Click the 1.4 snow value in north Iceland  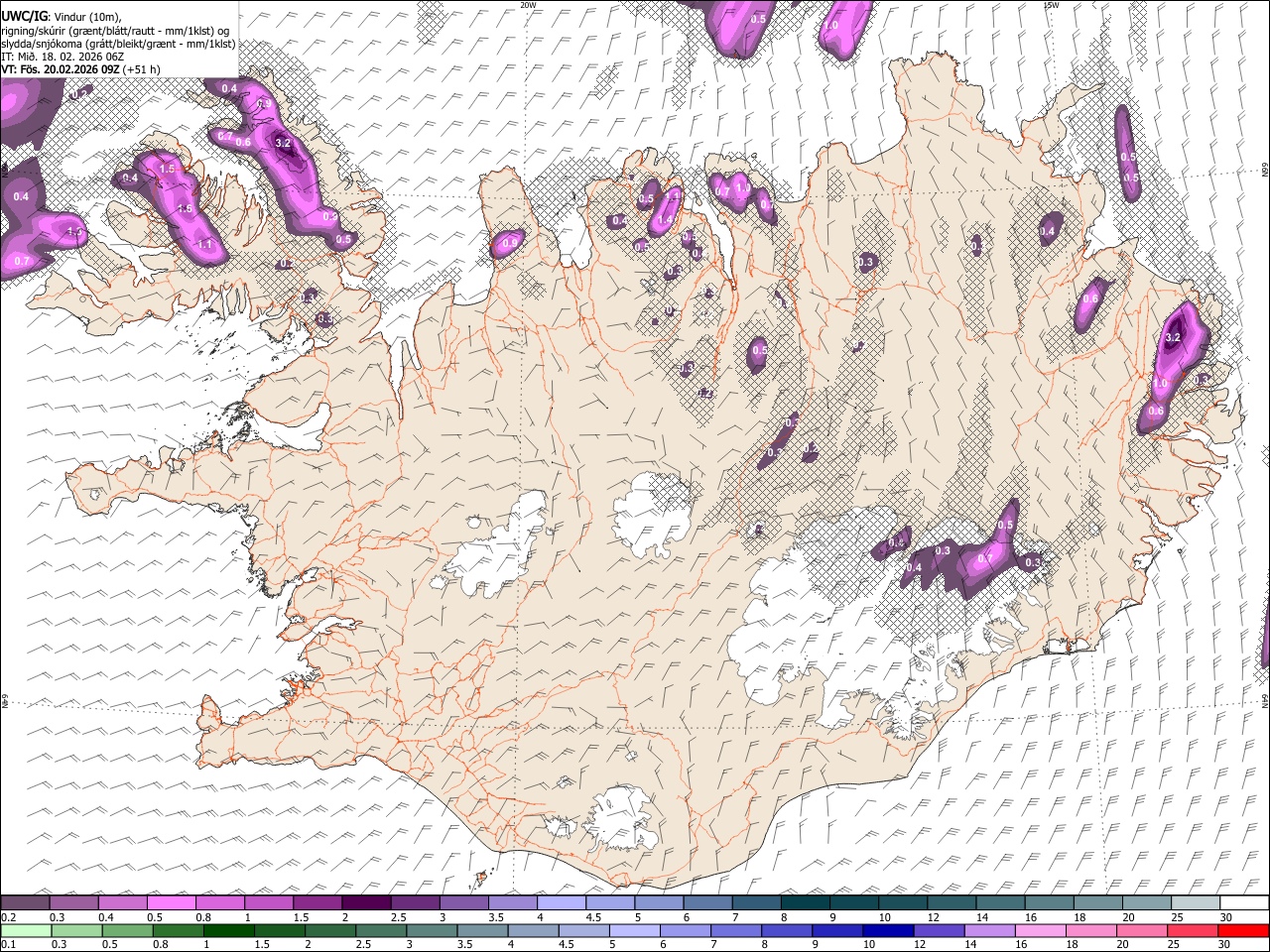click(666, 219)
